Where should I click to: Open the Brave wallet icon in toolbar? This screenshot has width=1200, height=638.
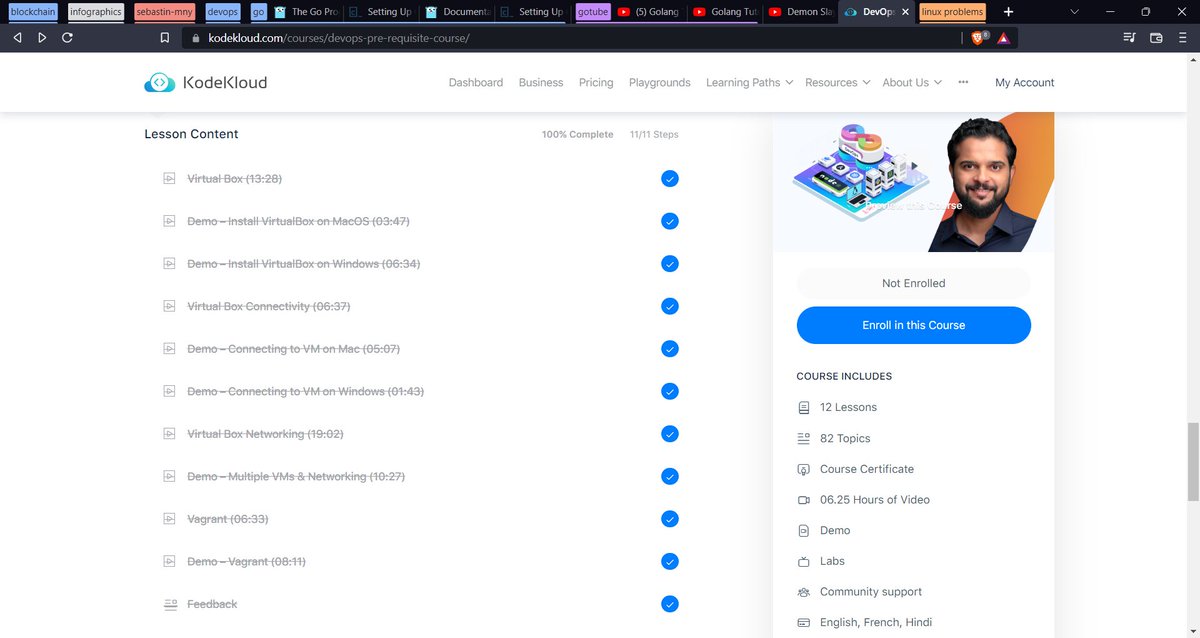1156,38
